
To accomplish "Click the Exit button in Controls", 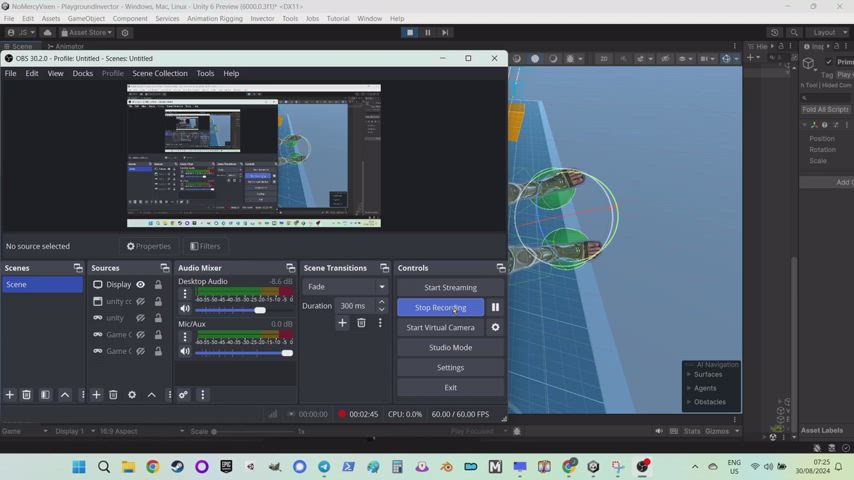I will coord(450,387).
